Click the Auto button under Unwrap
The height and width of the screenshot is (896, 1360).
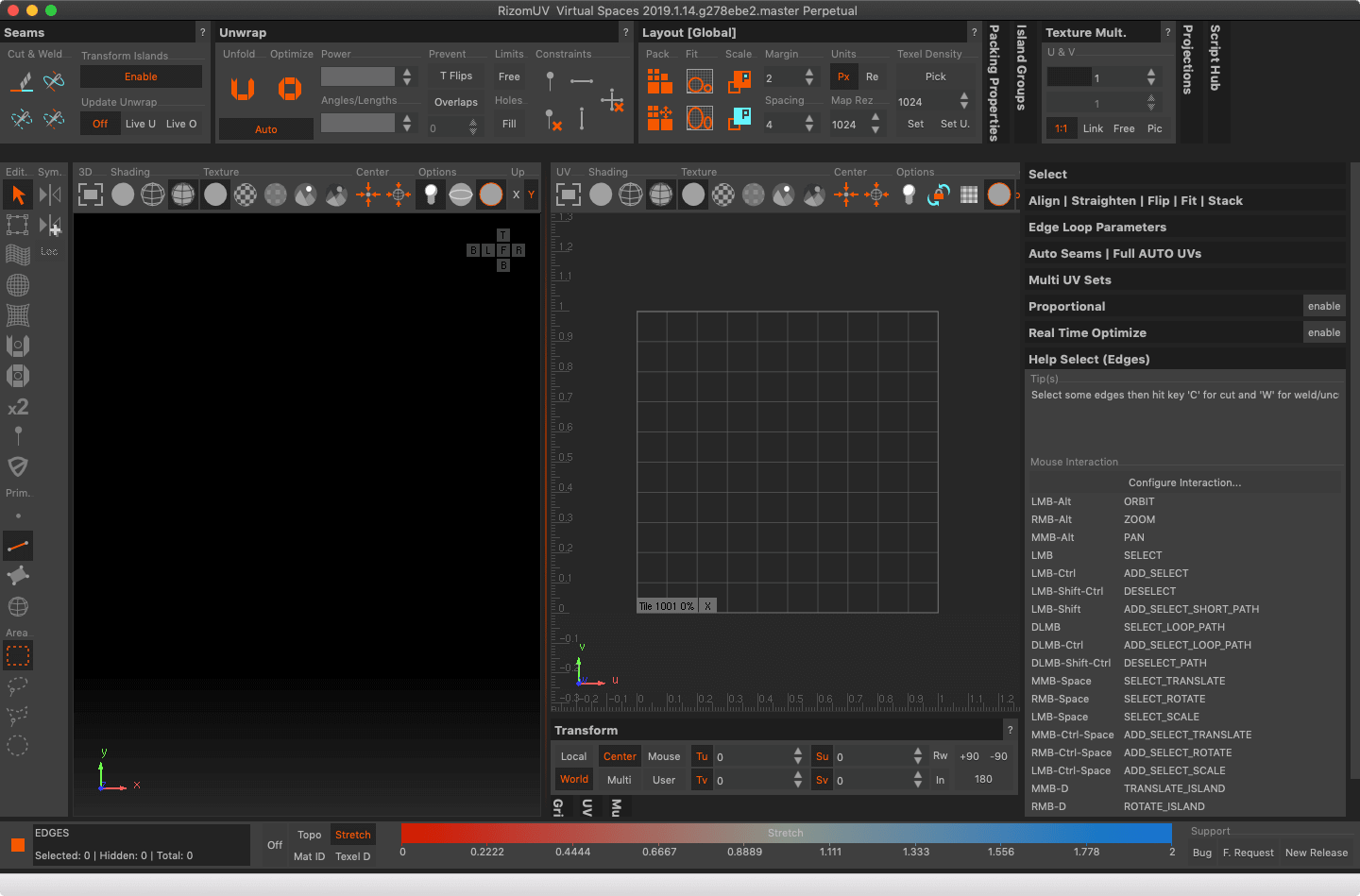point(265,129)
